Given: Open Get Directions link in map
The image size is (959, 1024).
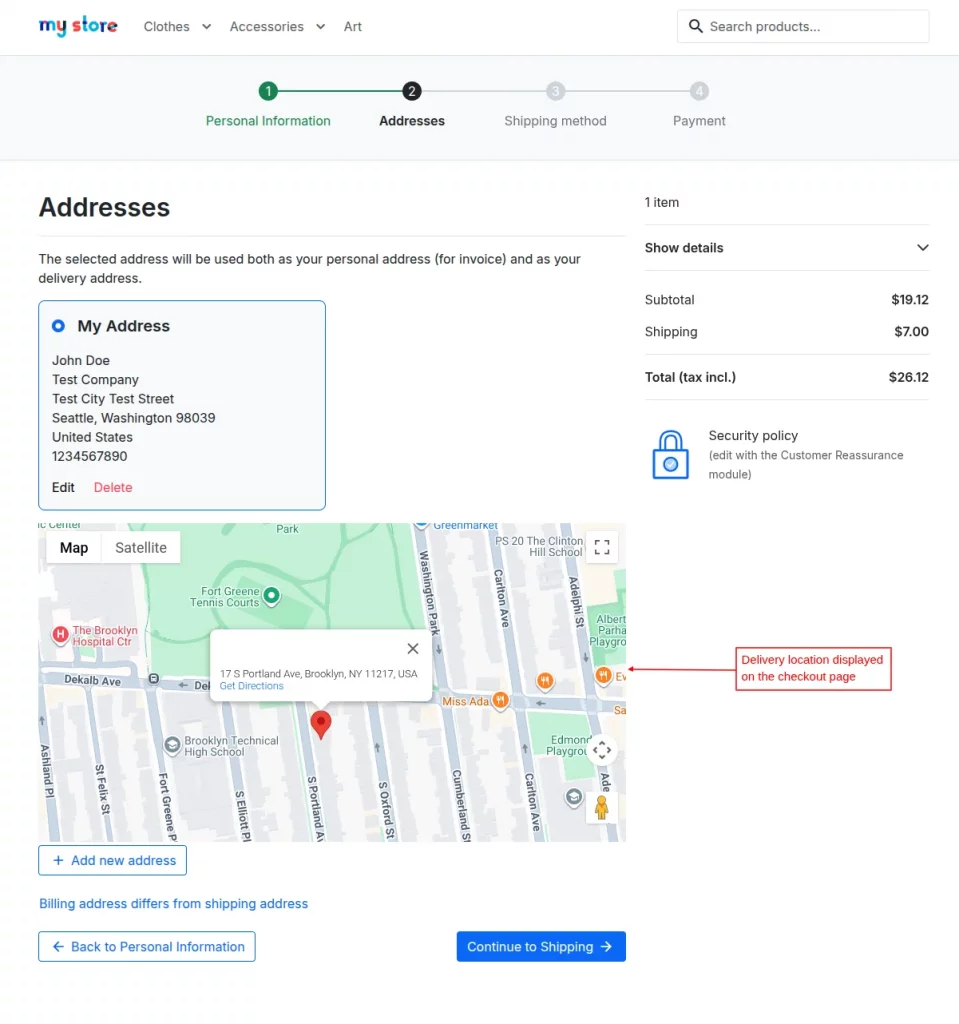Looking at the screenshot, I should [x=252, y=686].
